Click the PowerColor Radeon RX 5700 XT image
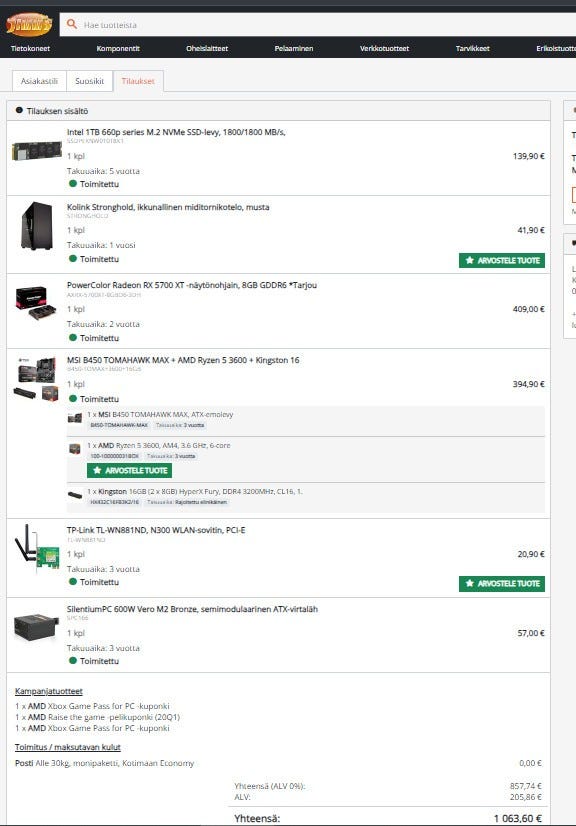Screen dimensions: 576x826 pos(36,302)
